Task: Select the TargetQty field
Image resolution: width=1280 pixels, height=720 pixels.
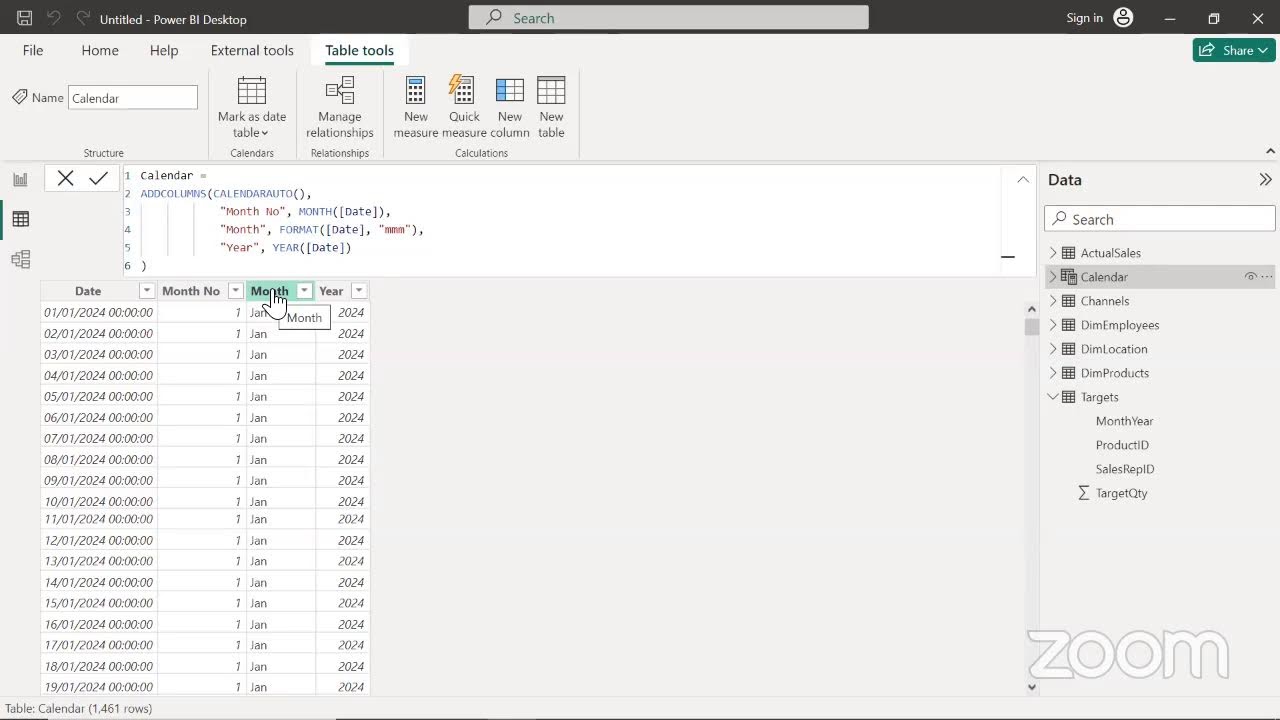Action: click(x=1121, y=493)
